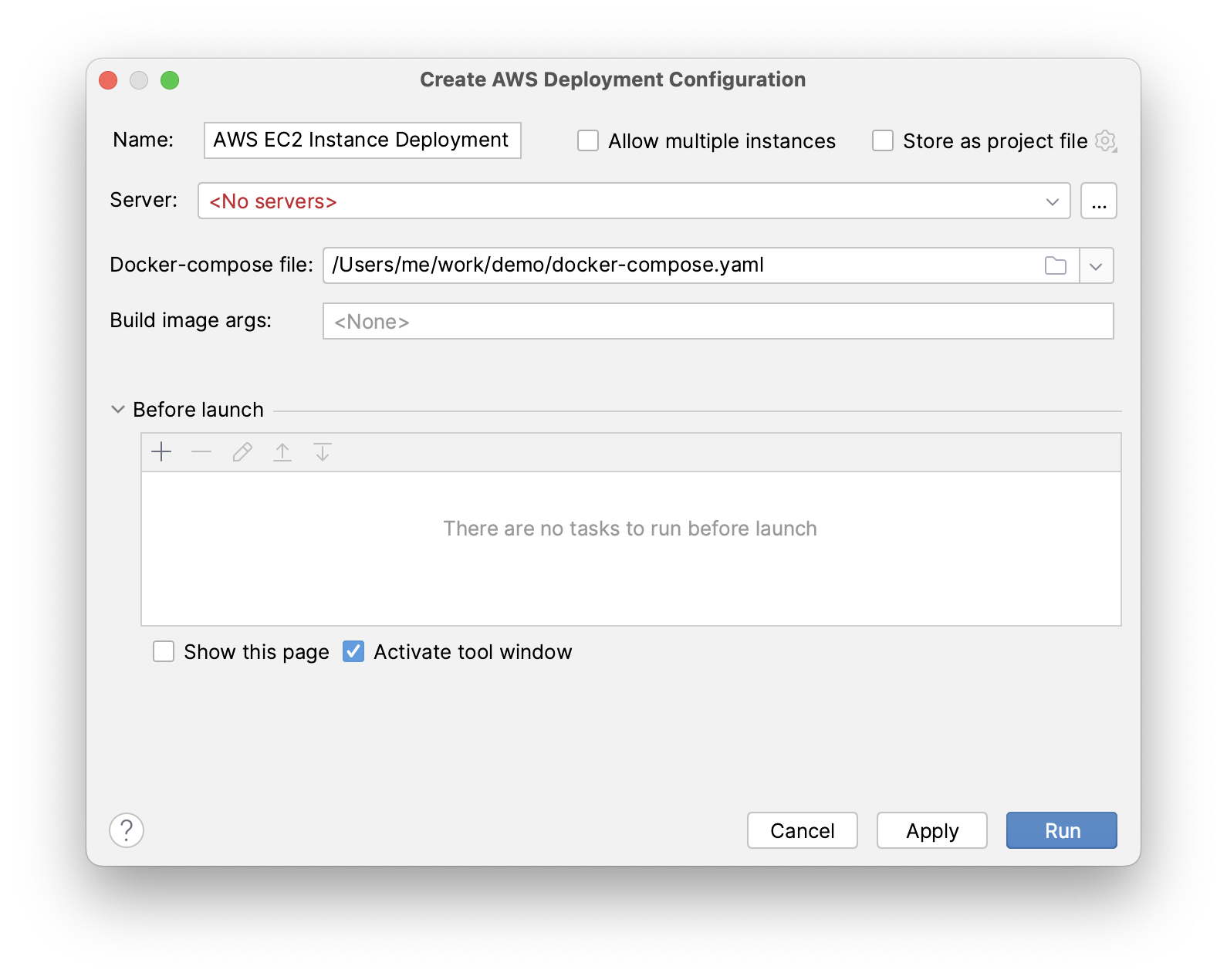Click the move task up arrow icon

[x=282, y=452]
